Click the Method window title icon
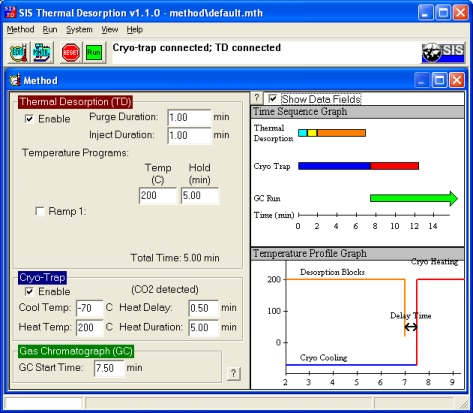Image resolution: width=473 pixels, height=413 pixels. coord(15,80)
